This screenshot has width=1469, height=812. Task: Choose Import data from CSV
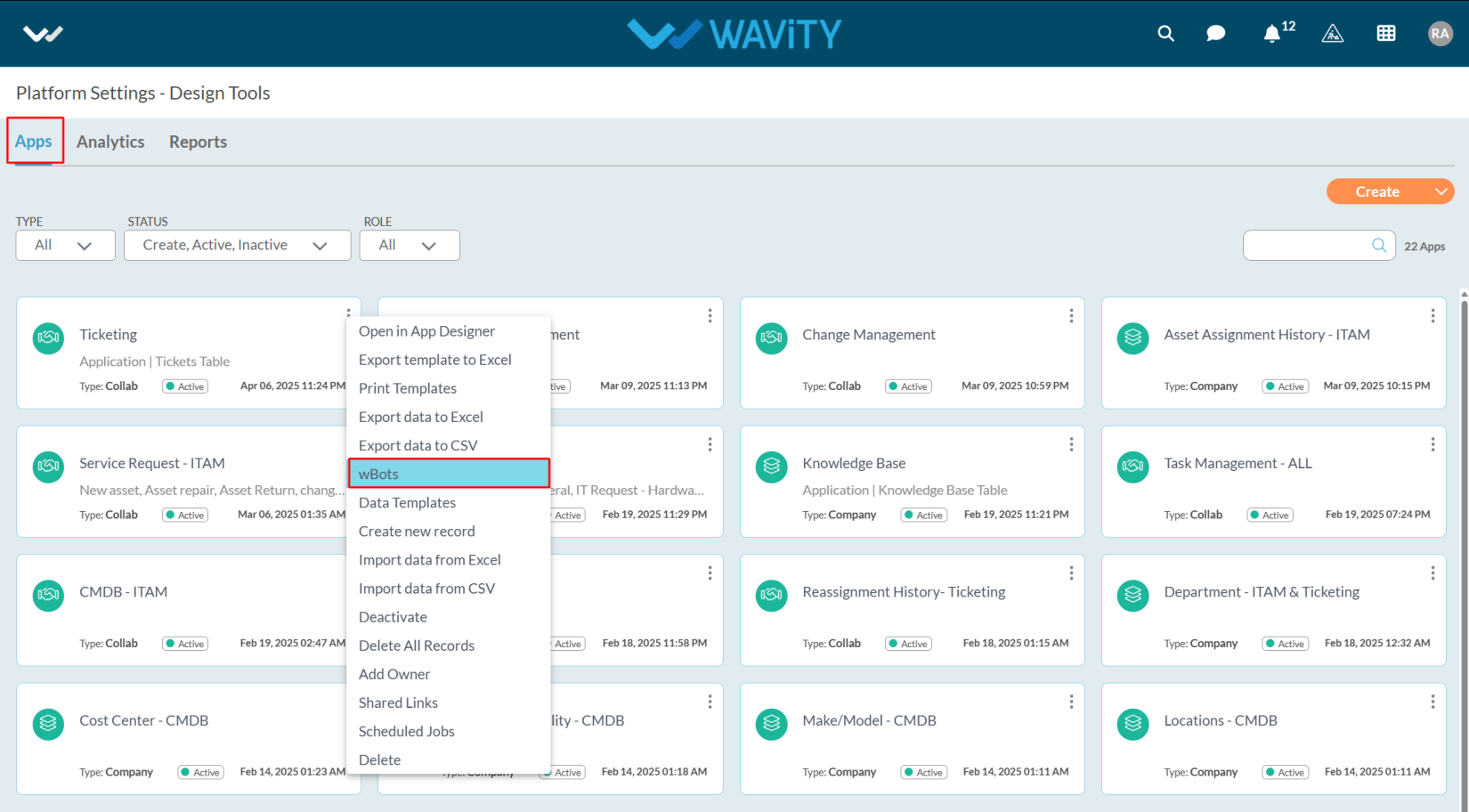point(449,589)
